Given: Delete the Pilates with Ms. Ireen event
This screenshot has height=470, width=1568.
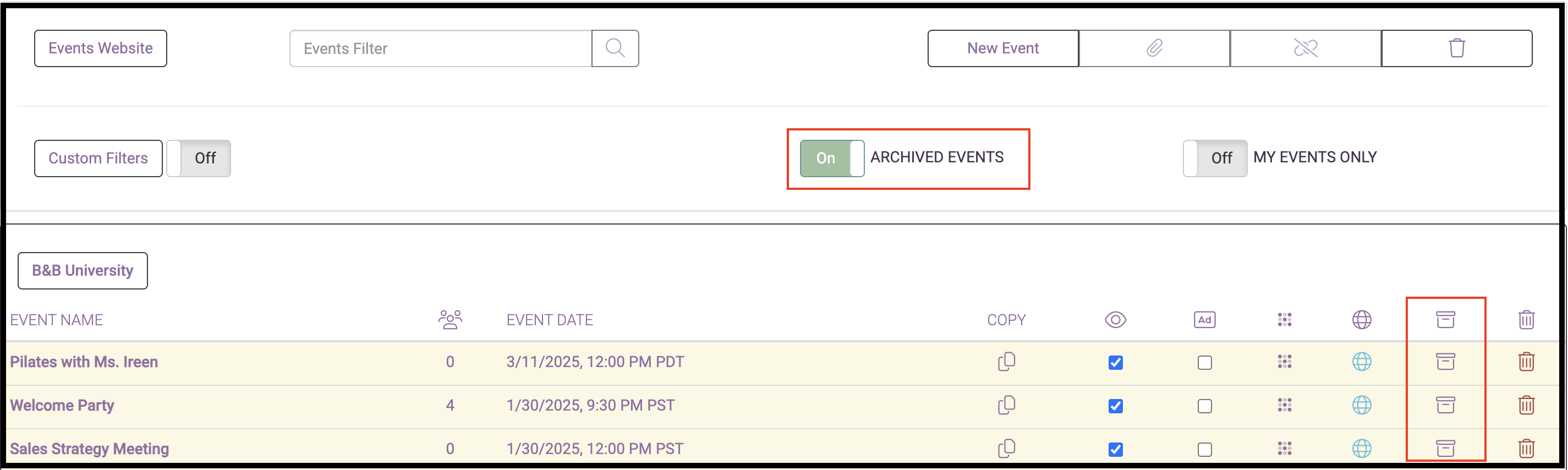Looking at the screenshot, I should pos(1526,362).
